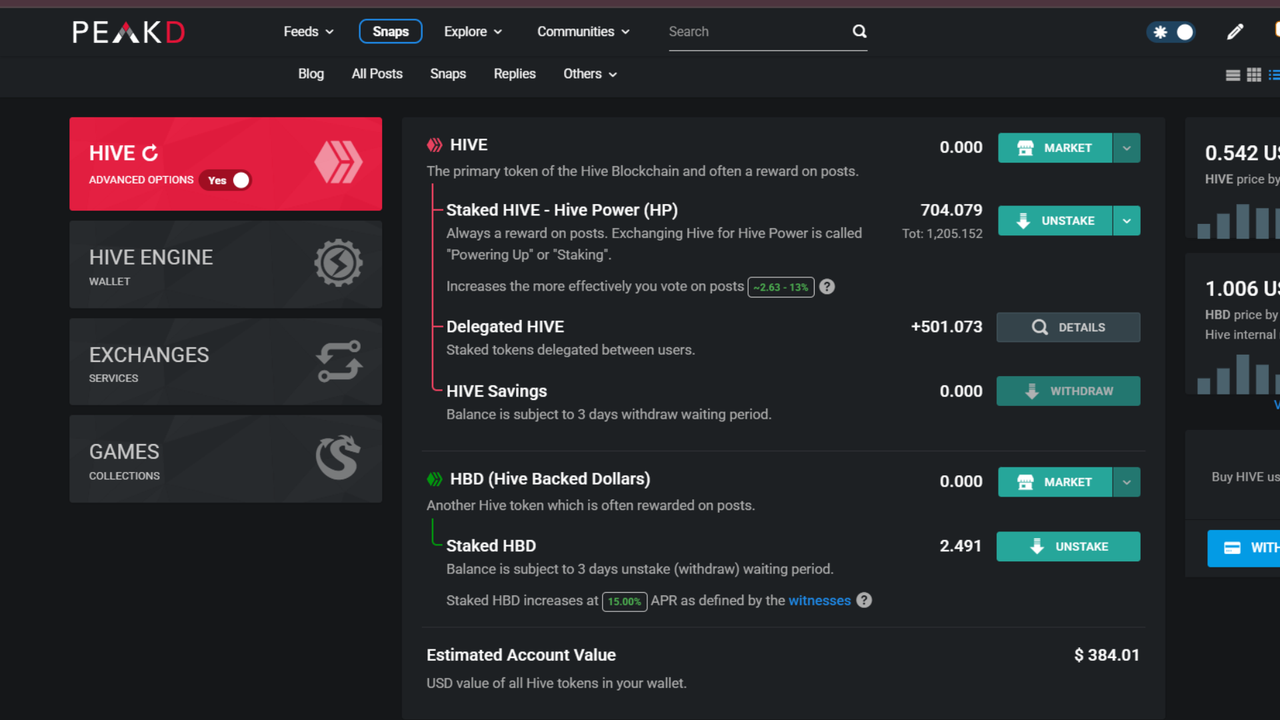Expand the Feeds dropdown menu
This screenshot has height=720, width=1280.
pos(309,32)
